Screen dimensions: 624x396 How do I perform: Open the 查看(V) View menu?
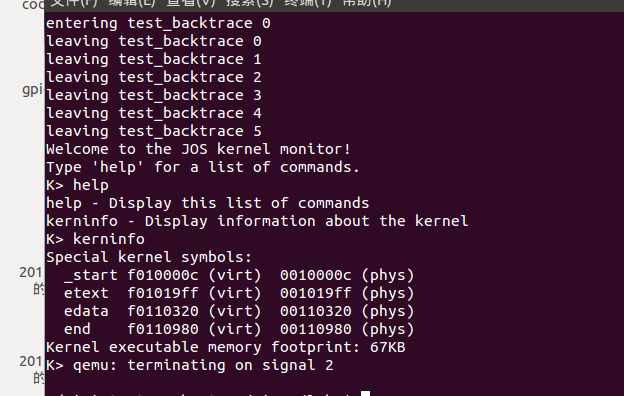[191, 3]
